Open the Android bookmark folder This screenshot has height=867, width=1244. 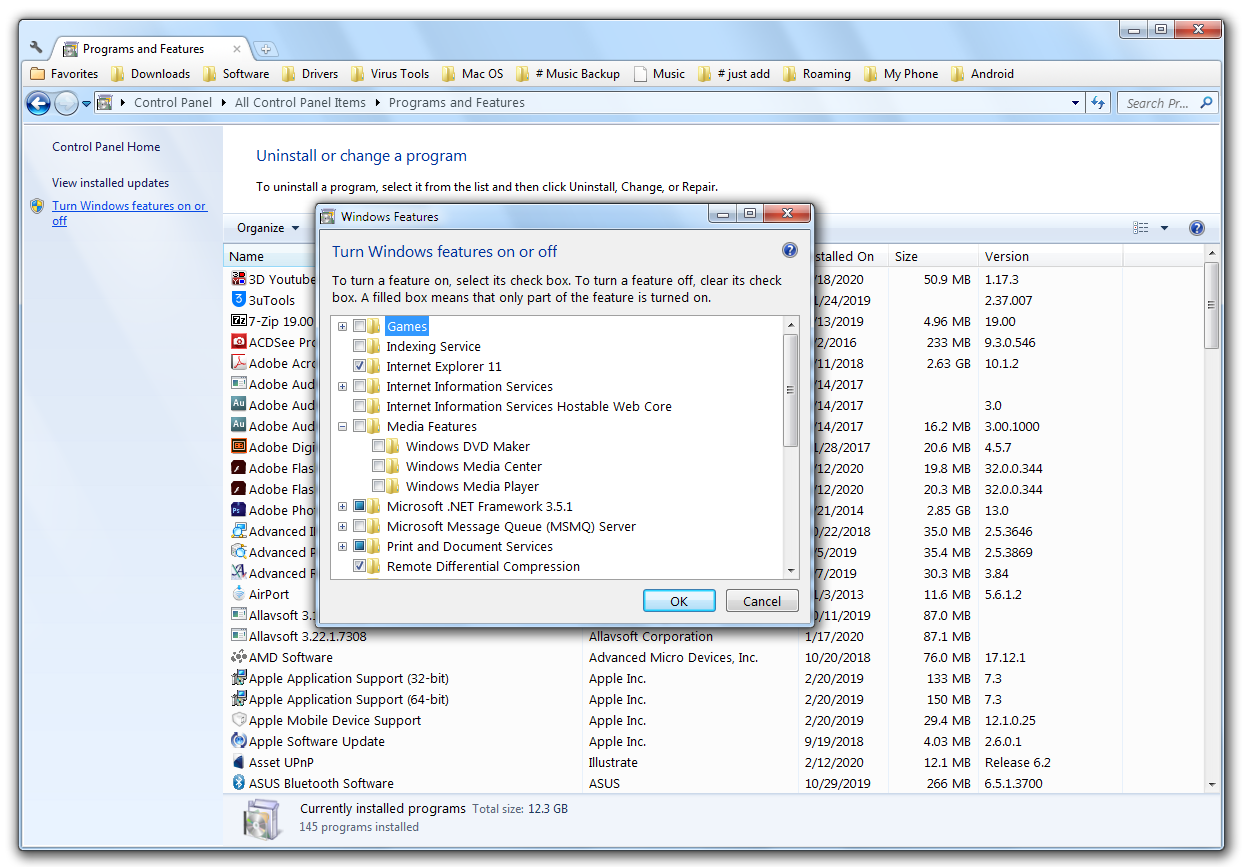(x=982, y=74)
